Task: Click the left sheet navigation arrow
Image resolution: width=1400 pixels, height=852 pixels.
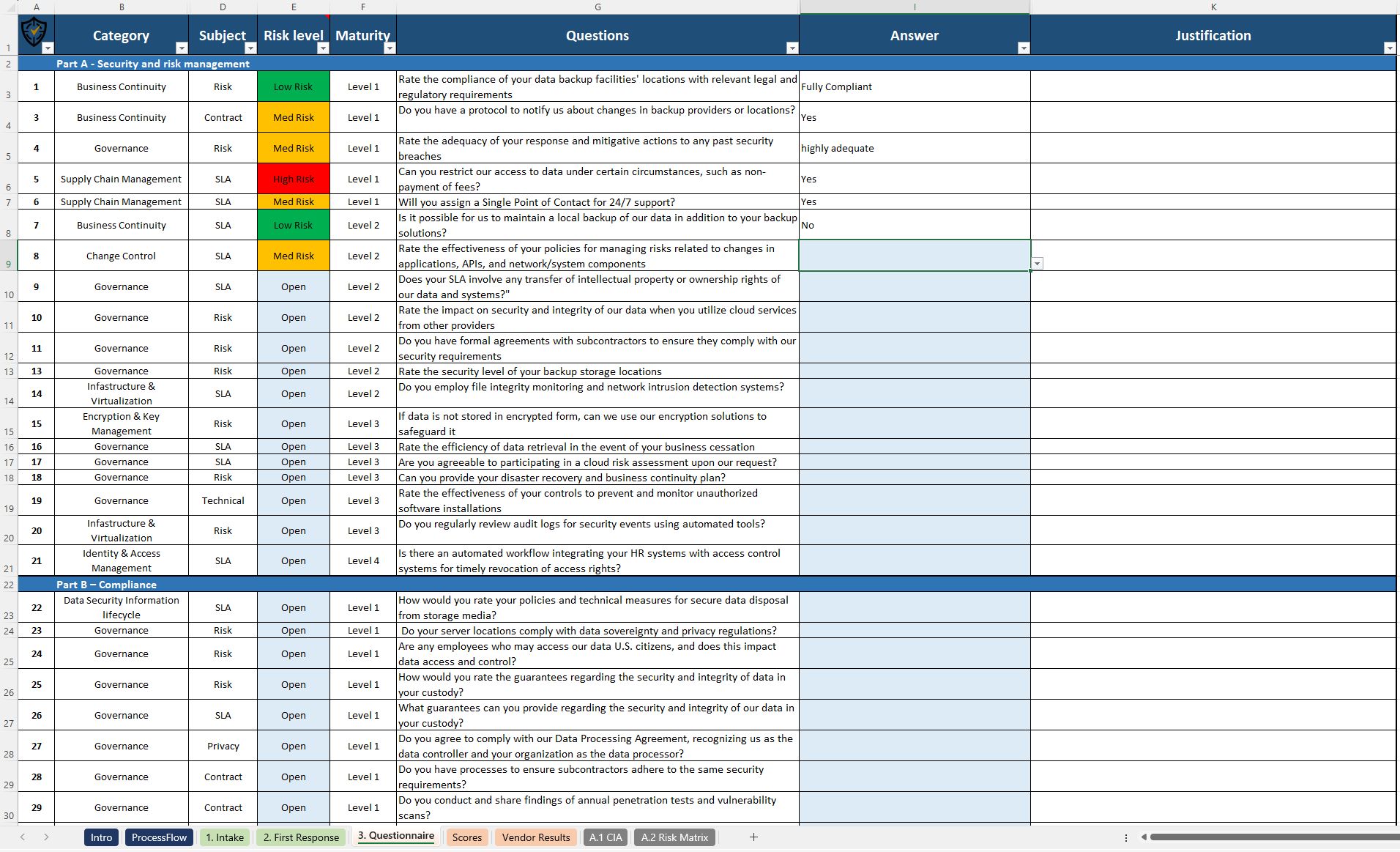Action: pos(22,837)
